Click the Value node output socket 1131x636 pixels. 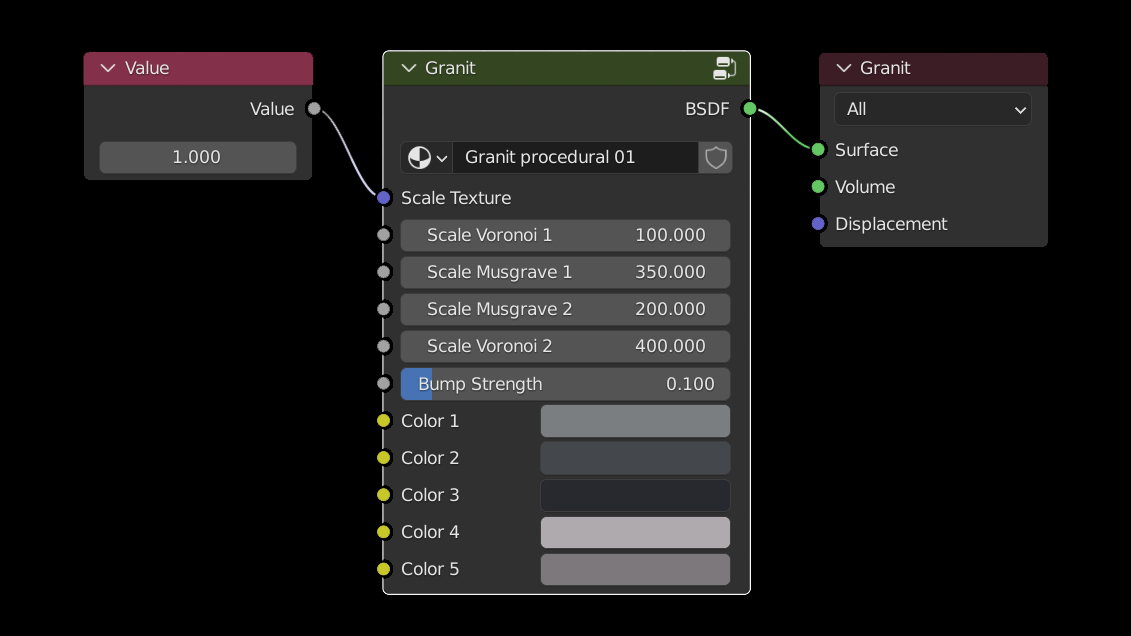pos(314,109)
